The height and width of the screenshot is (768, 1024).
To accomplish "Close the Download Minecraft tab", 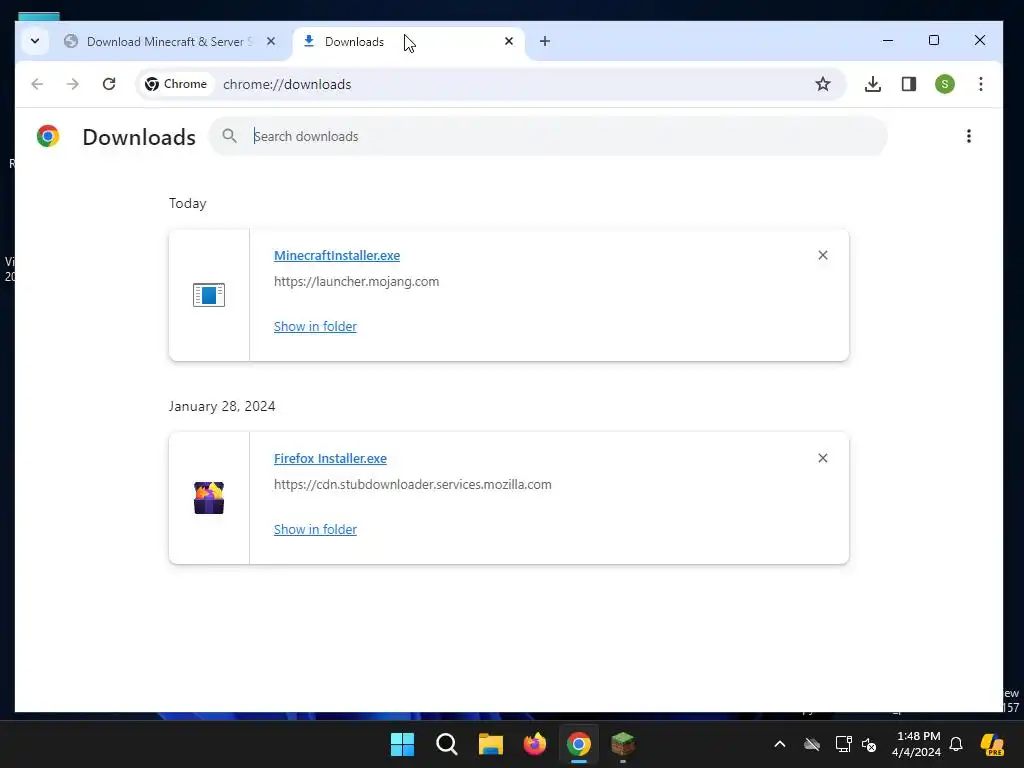I will pyautogui.click(x=271, y=41).
